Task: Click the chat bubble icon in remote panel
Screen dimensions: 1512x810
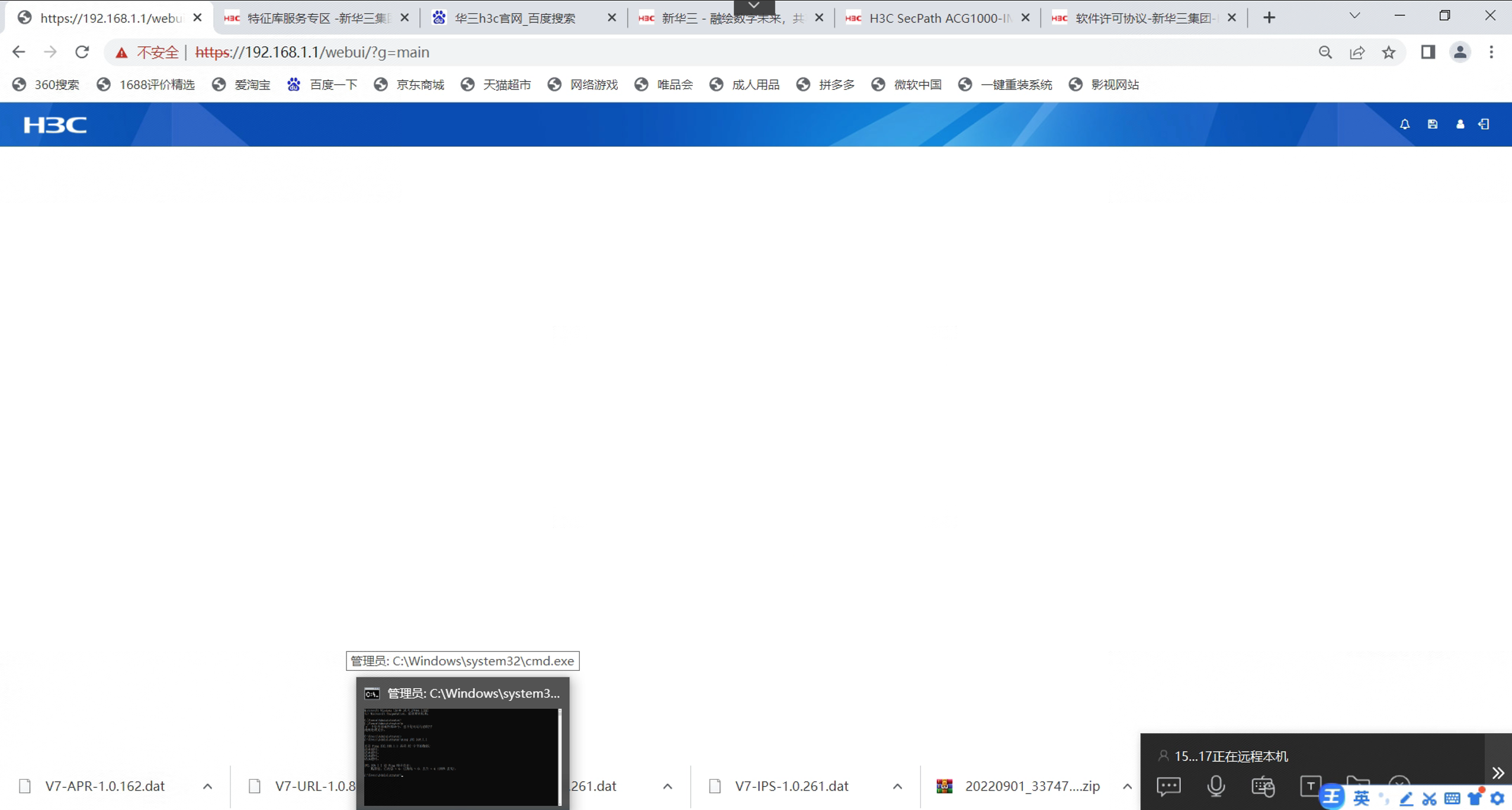Action: pyautogui.click(x=1168, y=786)
